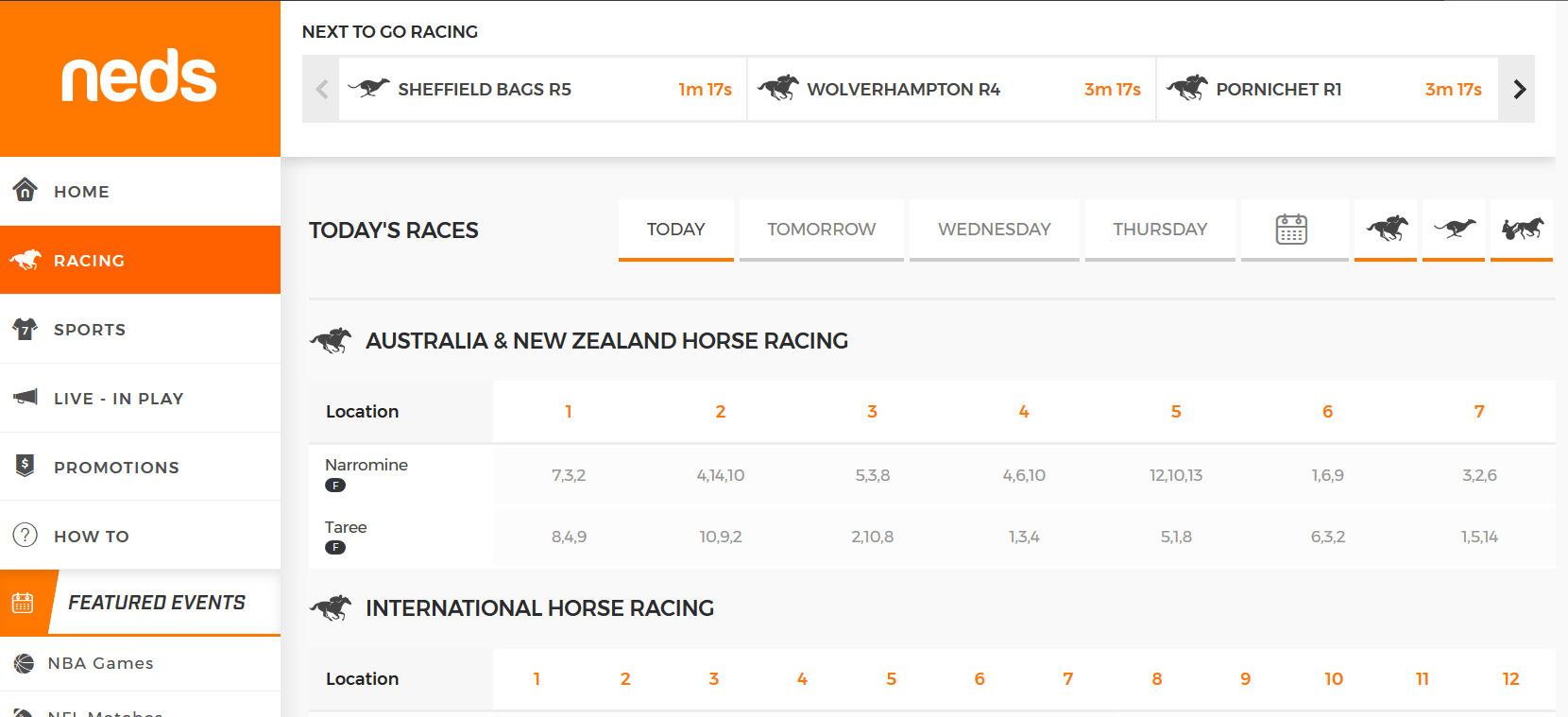Open Wolverhampton R4 race
The height and width of the screenshot is (717, 1568).
[951, 89]
